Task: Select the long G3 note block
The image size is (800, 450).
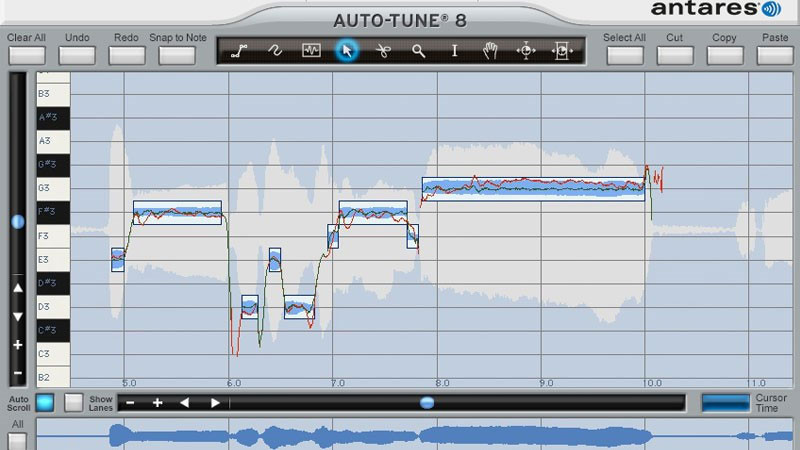Action: click(533, 188)
